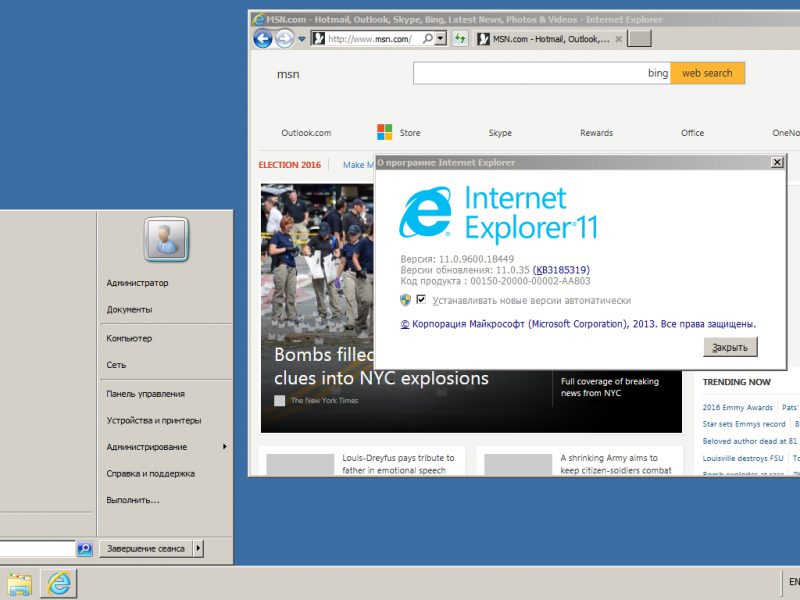Click the Back arrow in Internet Explorer
The width and height of the screenshot is (800, 600).
pyautogui.click(x=263, y=39)
